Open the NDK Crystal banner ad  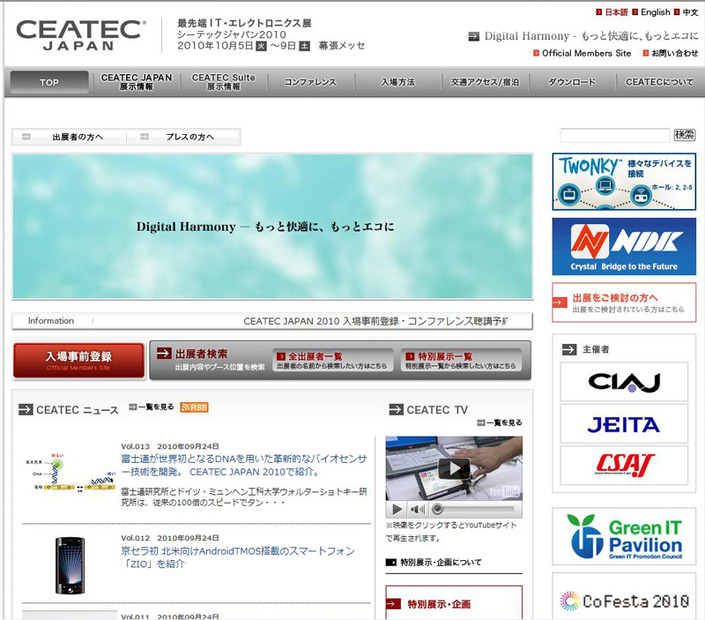pos(624,246)
